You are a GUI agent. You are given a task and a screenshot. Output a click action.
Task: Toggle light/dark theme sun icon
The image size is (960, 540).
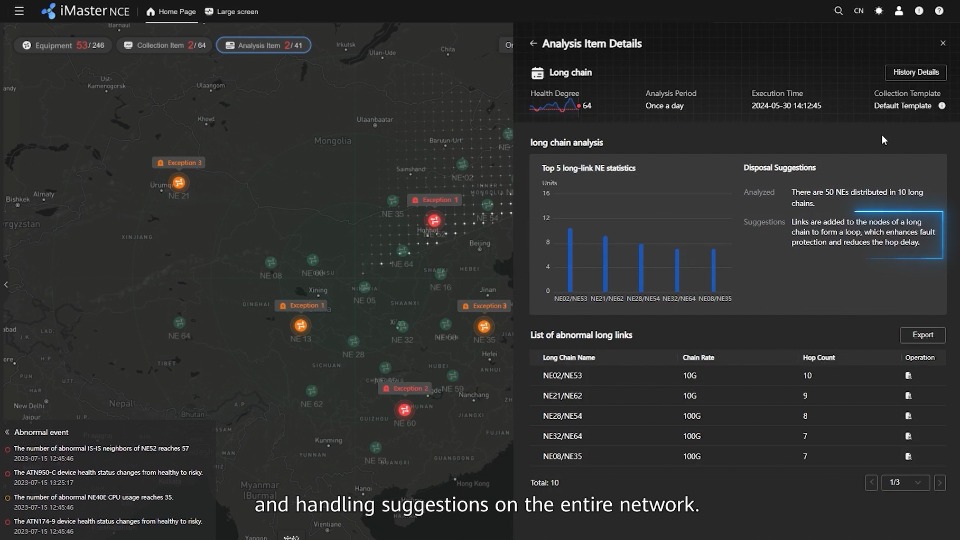pos(879,11)
